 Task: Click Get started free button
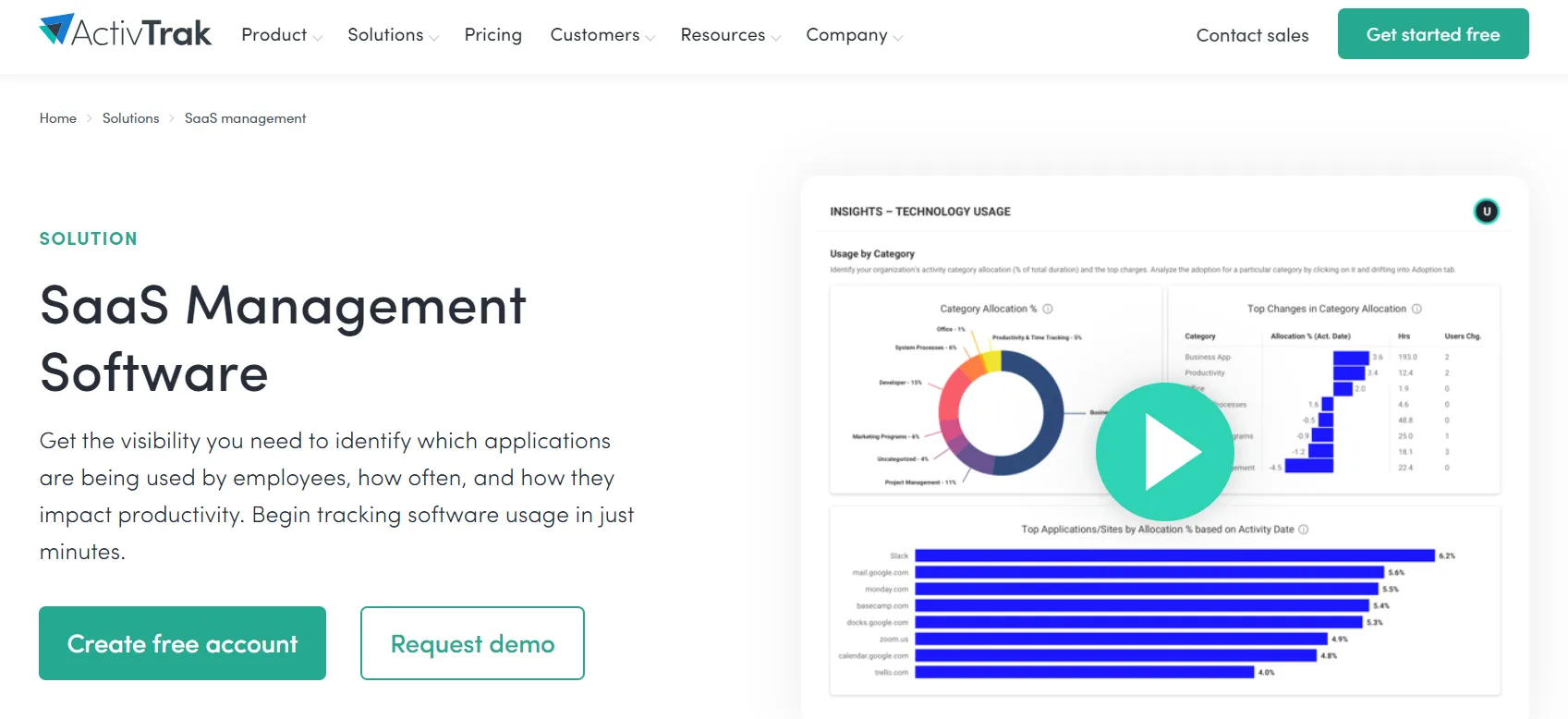[x=1433, y=34]
